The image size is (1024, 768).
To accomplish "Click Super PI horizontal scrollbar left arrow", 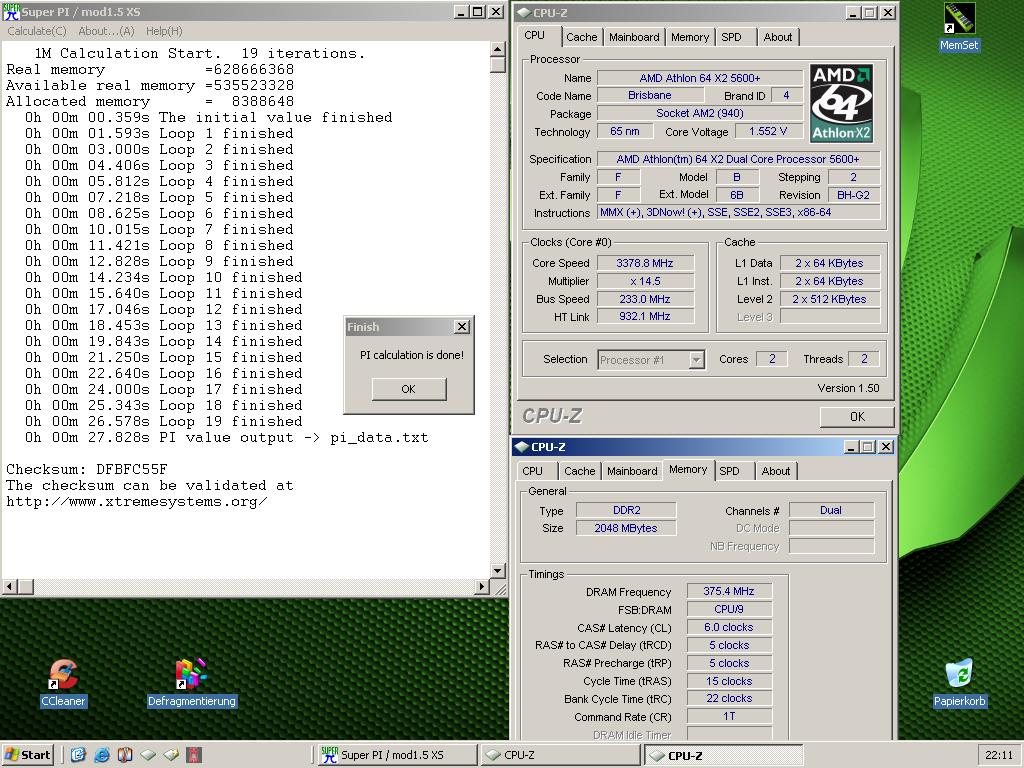I will pyautogui.click(x=9, y=586).
